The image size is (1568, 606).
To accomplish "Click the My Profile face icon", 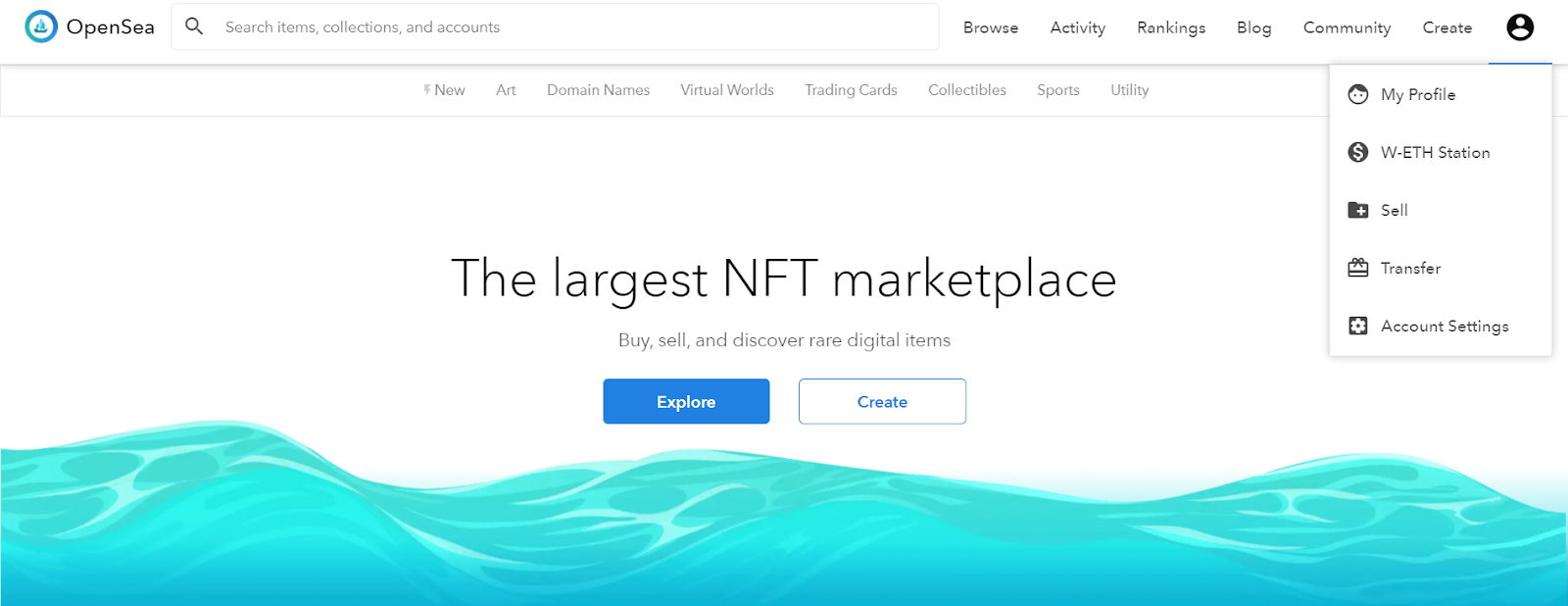I will point(1358,94).
